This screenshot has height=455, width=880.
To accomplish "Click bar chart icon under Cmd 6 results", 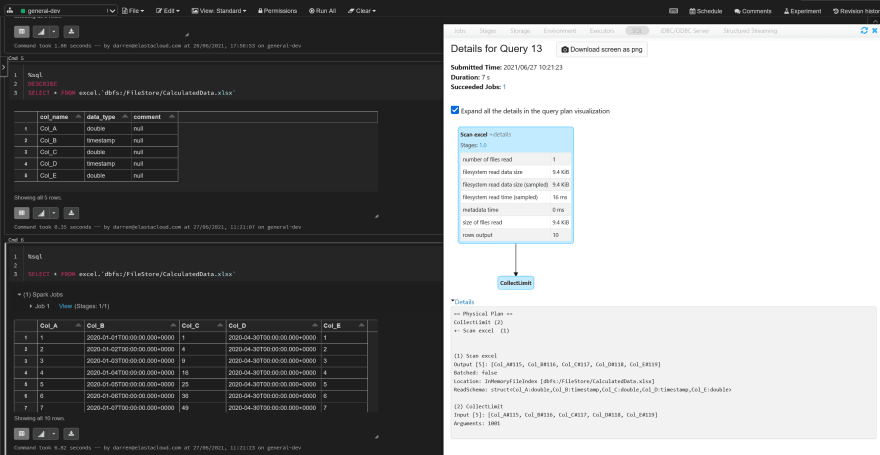I will [x=41, y=434].
